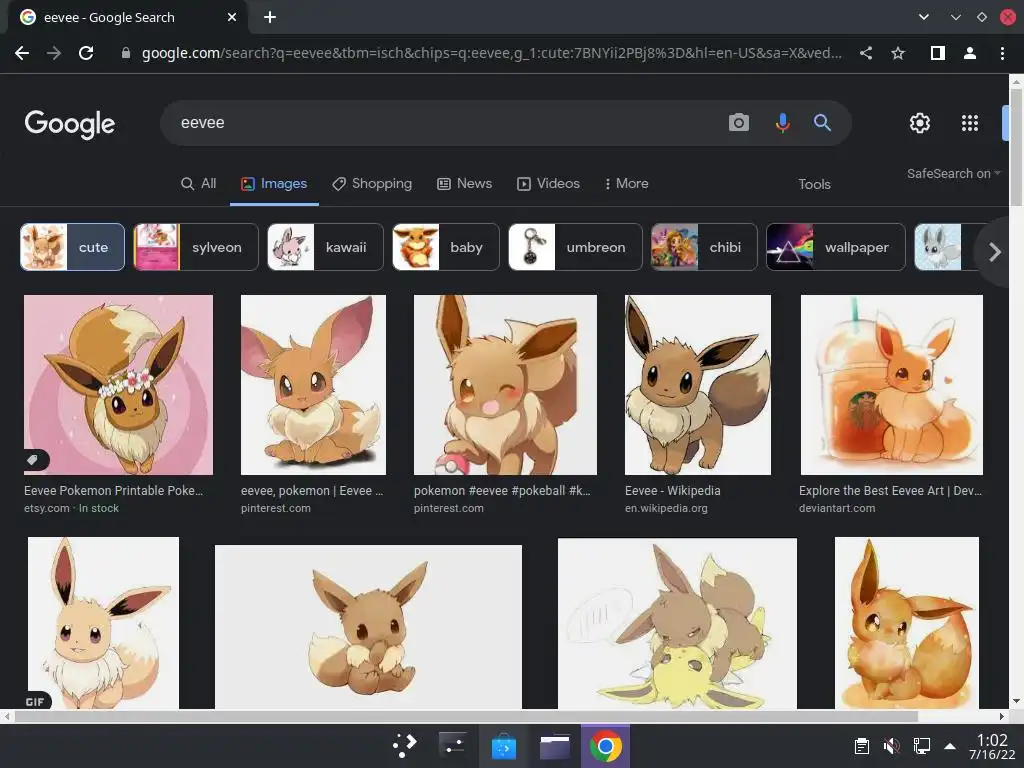
Task: Show more suggestion chips with the right chevron
Action: coord(995,251)
